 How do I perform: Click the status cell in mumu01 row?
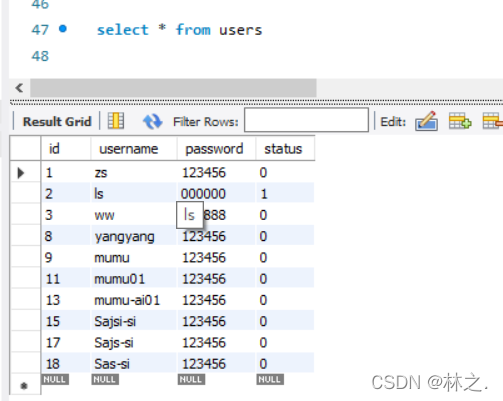(x=285, y=279)
